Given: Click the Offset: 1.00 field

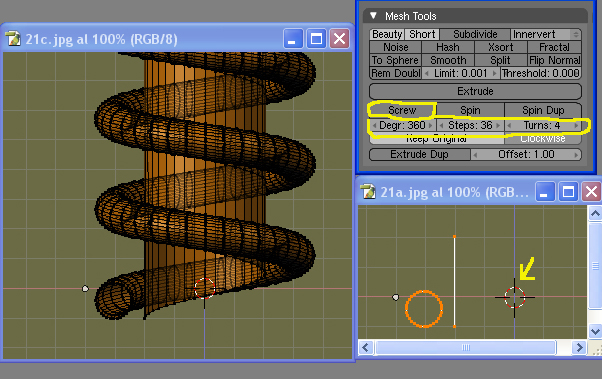Looking at the screenshot, I should tap(526, 154).
